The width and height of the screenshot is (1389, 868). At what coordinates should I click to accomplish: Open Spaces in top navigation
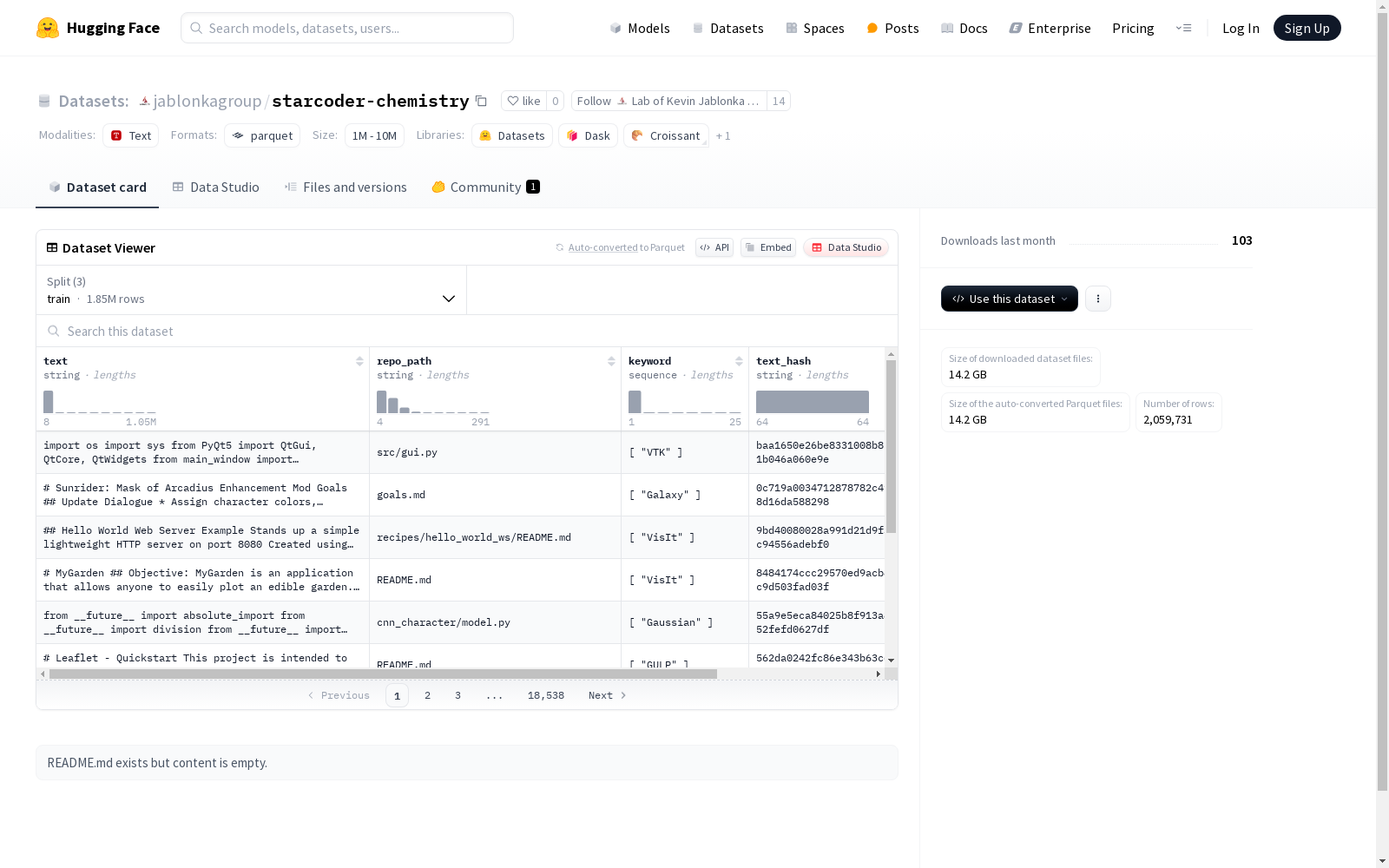click(815, 28)
